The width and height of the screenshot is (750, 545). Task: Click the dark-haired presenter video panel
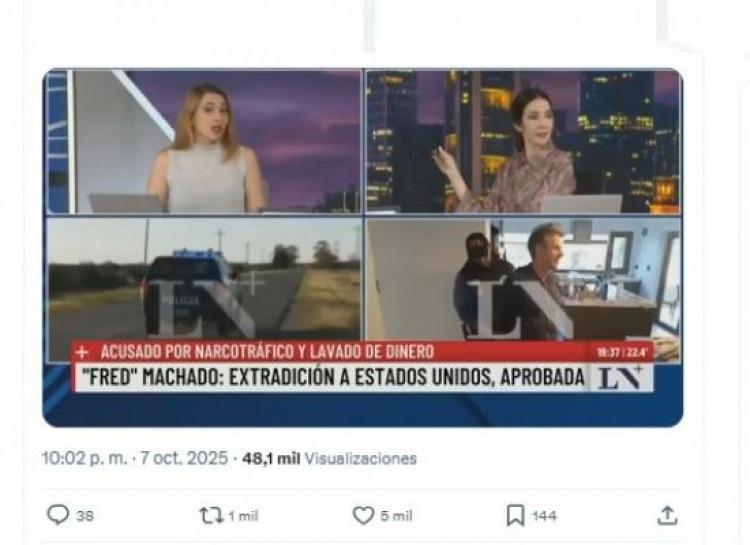point(523,142)
